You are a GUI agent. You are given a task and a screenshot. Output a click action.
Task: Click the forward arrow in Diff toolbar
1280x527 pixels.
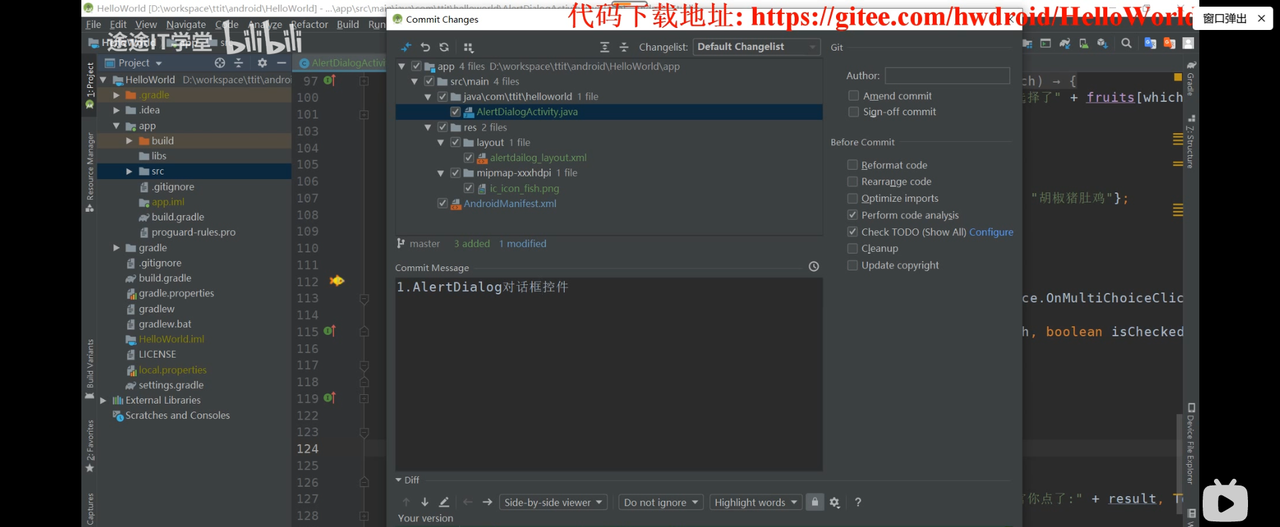(x=487, y=502)
